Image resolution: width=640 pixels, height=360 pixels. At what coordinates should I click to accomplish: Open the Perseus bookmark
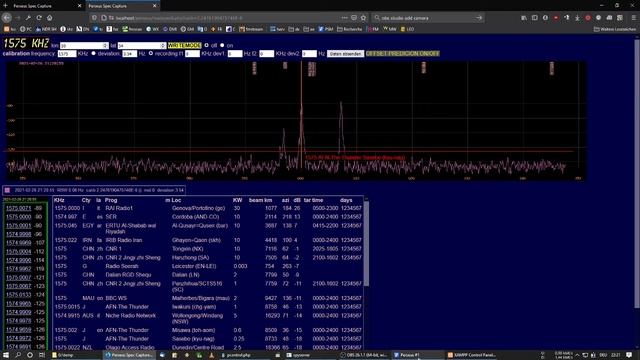(132, 29)
